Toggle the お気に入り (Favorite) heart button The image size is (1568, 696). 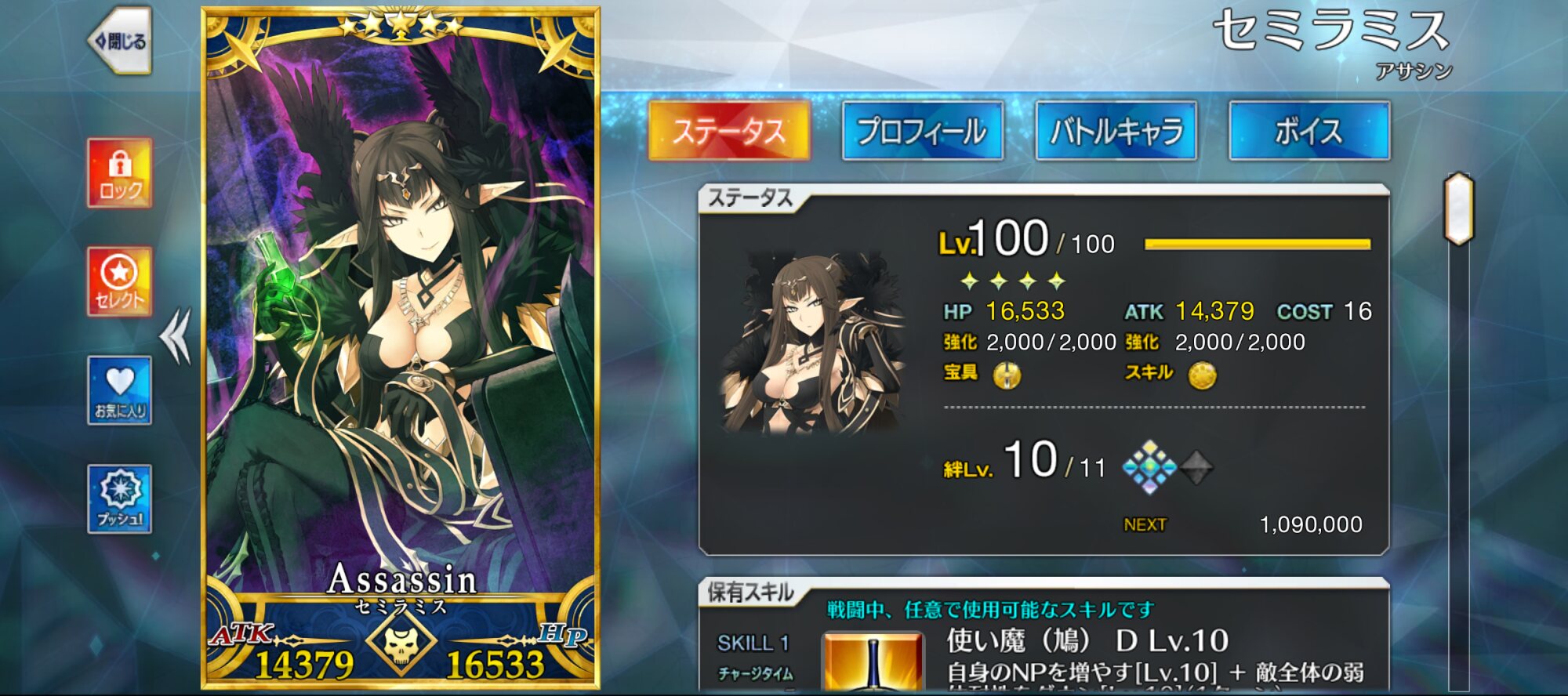pyautogui.click(x=119, y=390)
